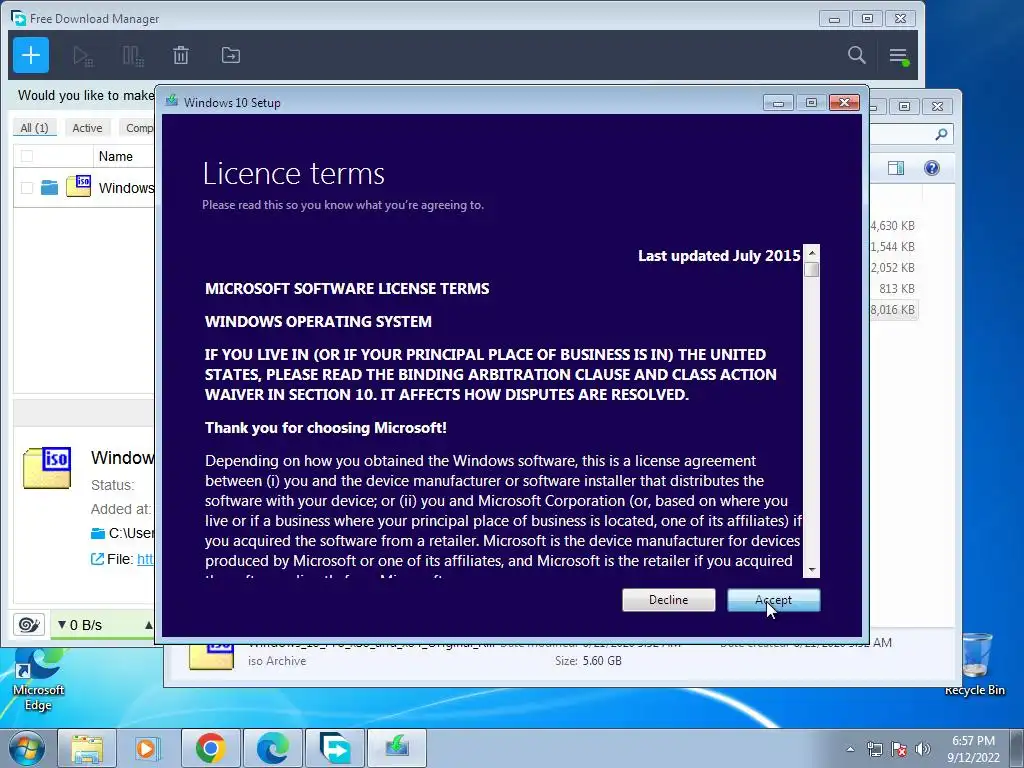Viewport: 1024px width, 768px height.
Task: Select the 813 KB file row in Explorer
Action: click(x=896, y=289)
